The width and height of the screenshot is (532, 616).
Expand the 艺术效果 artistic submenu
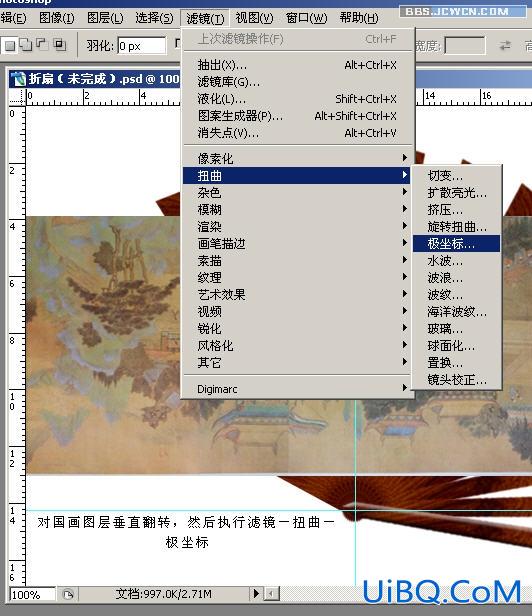click(x=297, y=294)
